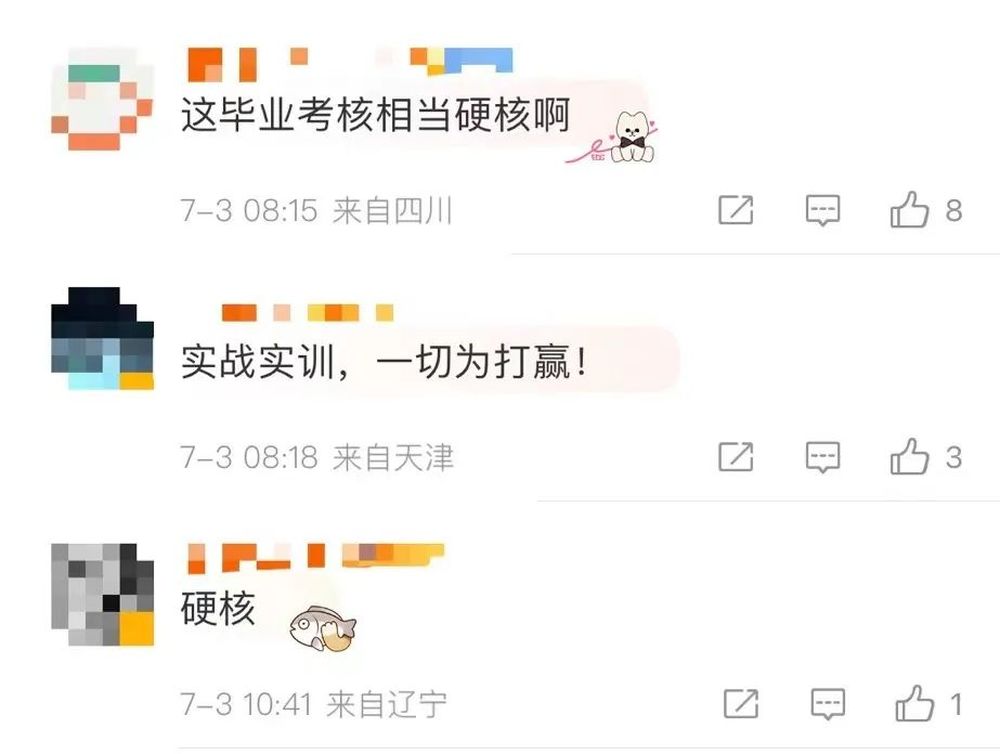Tap the comment text 这毕业考核相当硬核啊
This screenshot has height=754, width=1000.
375,115
